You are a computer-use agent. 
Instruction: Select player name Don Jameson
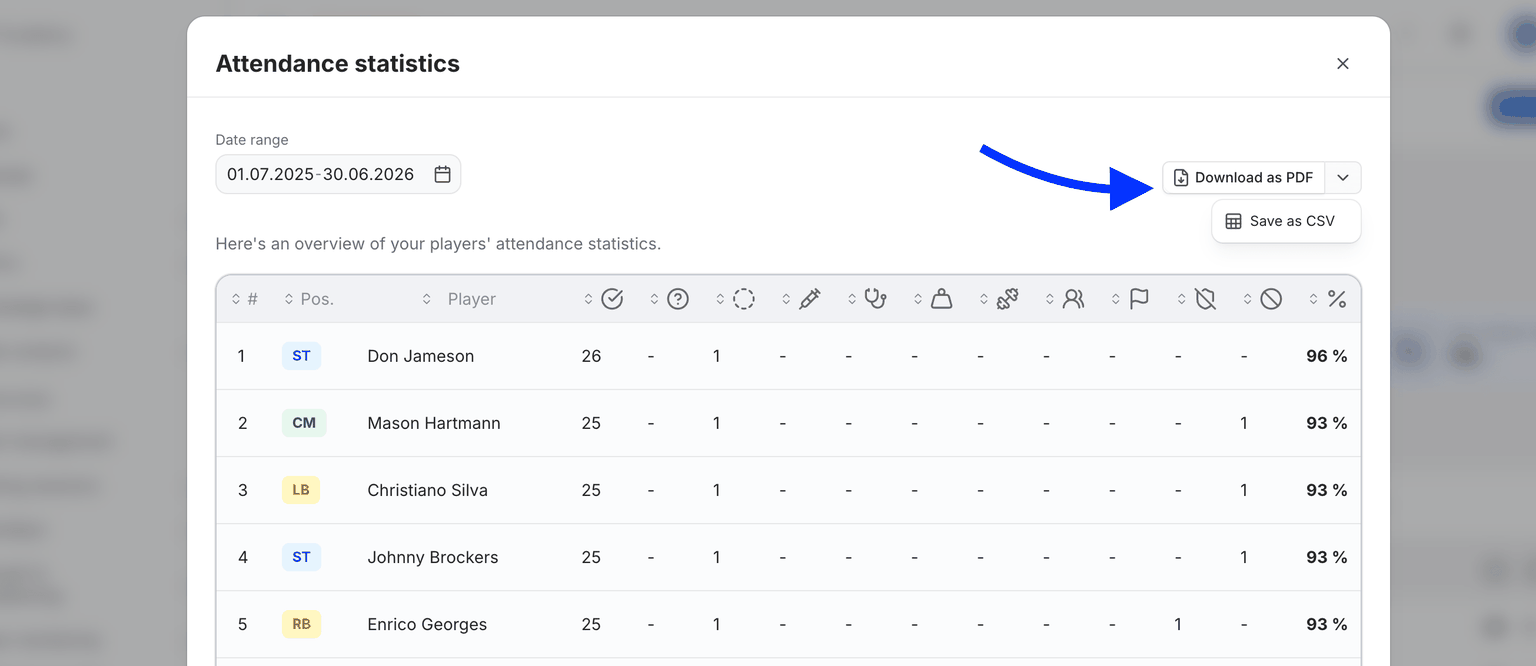pos(421,356)
